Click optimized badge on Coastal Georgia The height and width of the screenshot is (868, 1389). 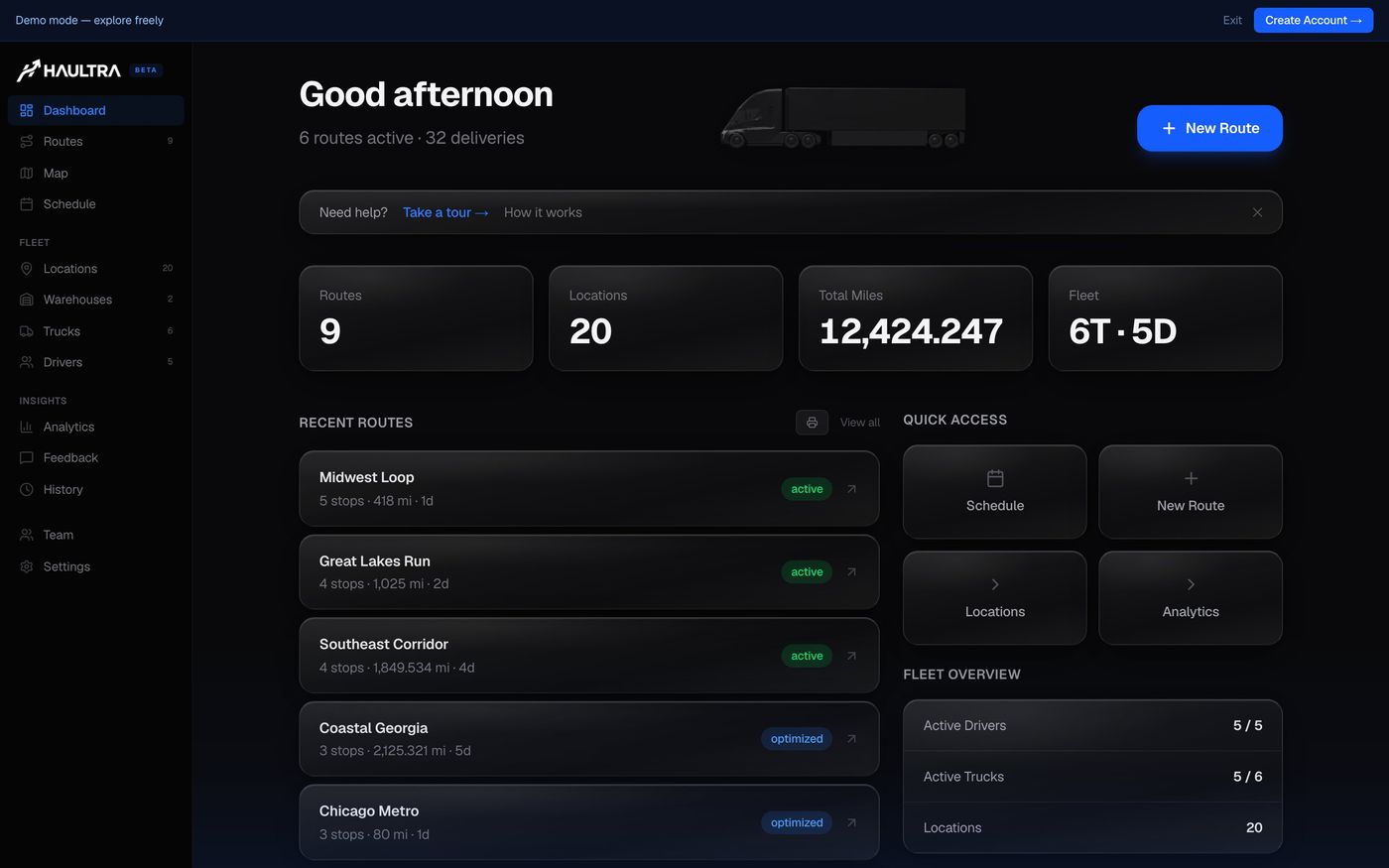click(x=797, y=739)
